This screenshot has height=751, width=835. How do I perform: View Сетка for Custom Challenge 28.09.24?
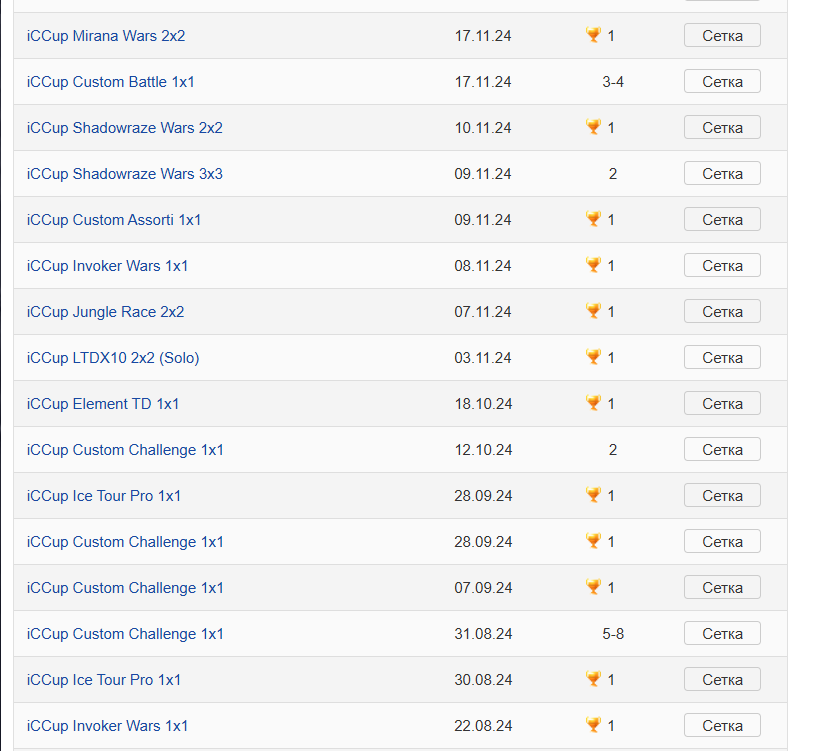[x=722, y=541]
